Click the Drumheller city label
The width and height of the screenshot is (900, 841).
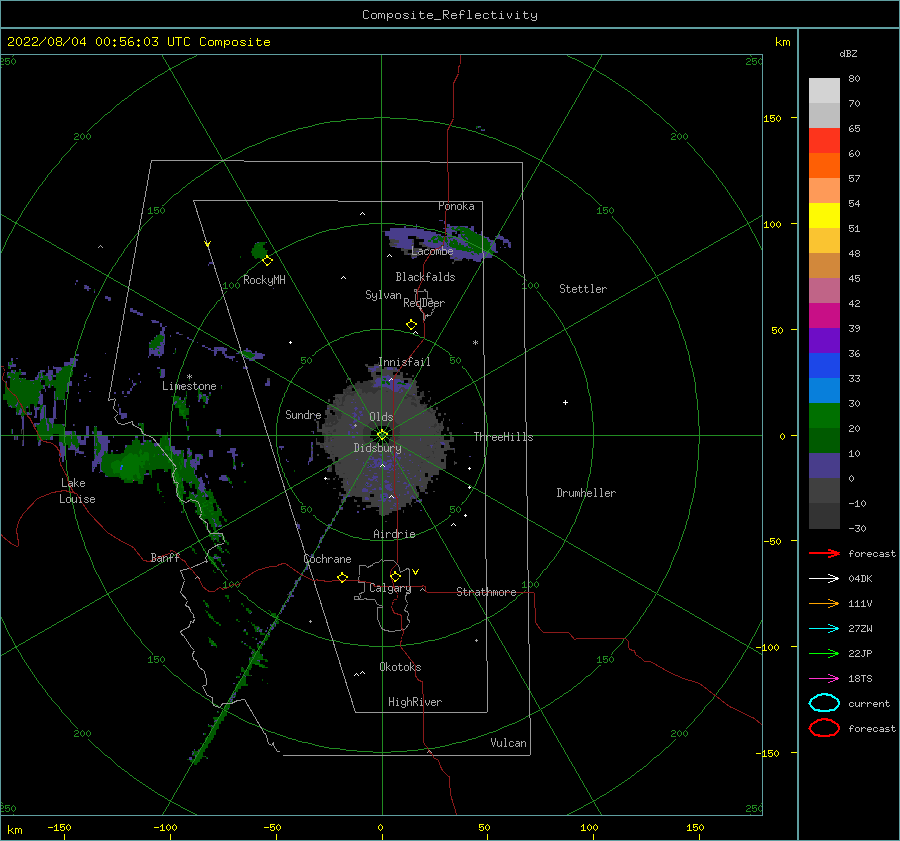pyautogui.click(x=586, y=493)
